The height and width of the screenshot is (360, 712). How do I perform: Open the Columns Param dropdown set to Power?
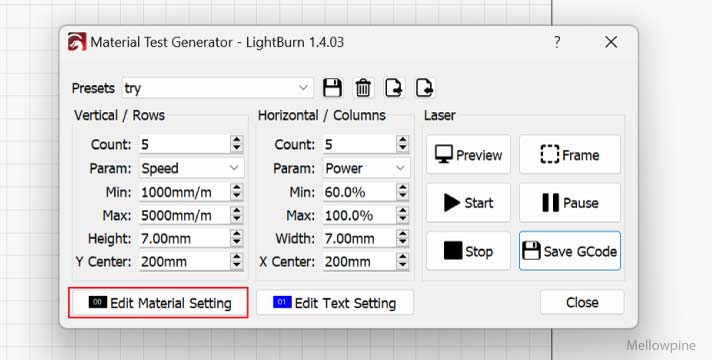pos(366,168)
